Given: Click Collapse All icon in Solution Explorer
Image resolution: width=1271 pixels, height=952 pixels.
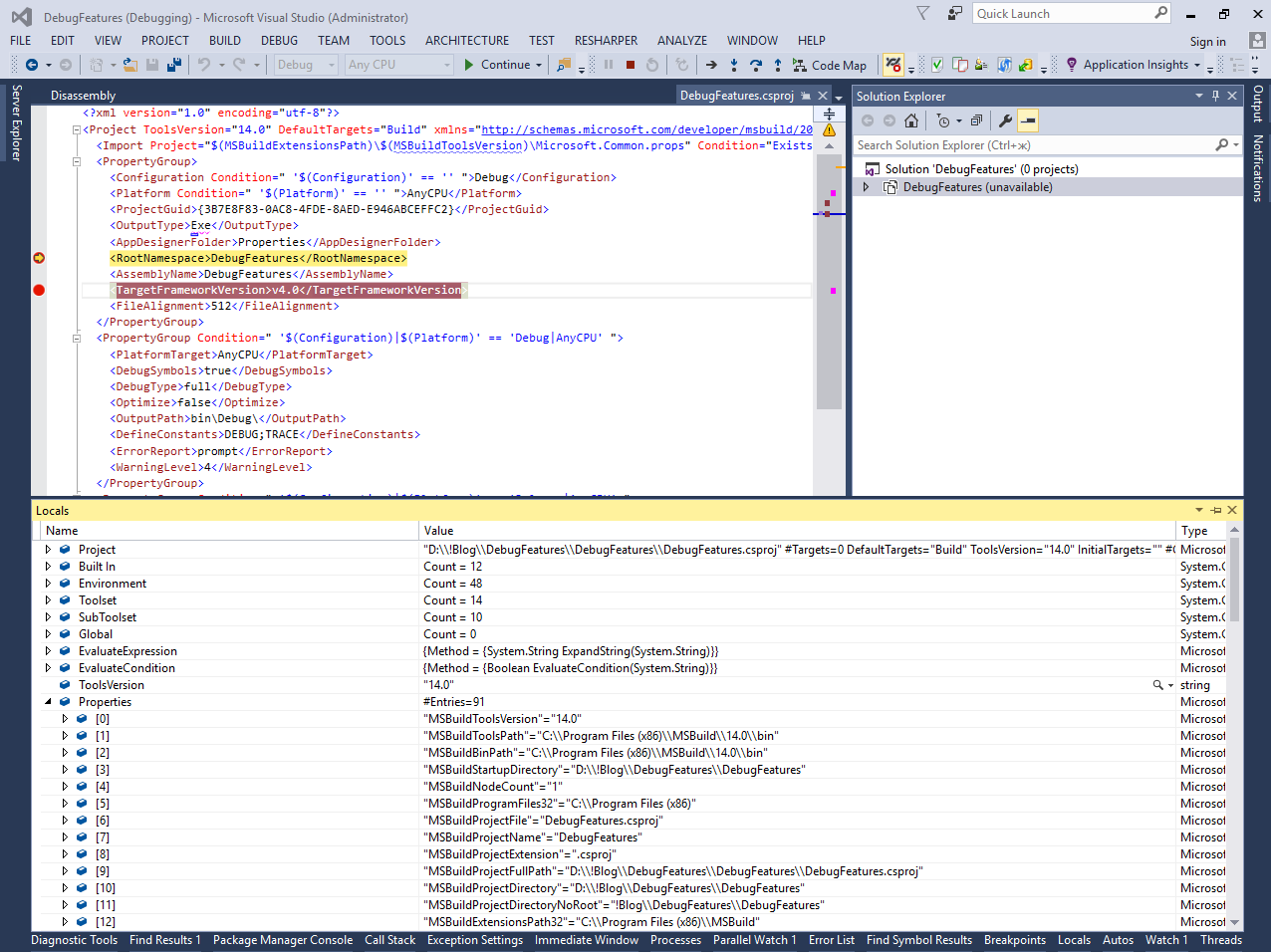Looking at the screenshot, I should [976, 120].
